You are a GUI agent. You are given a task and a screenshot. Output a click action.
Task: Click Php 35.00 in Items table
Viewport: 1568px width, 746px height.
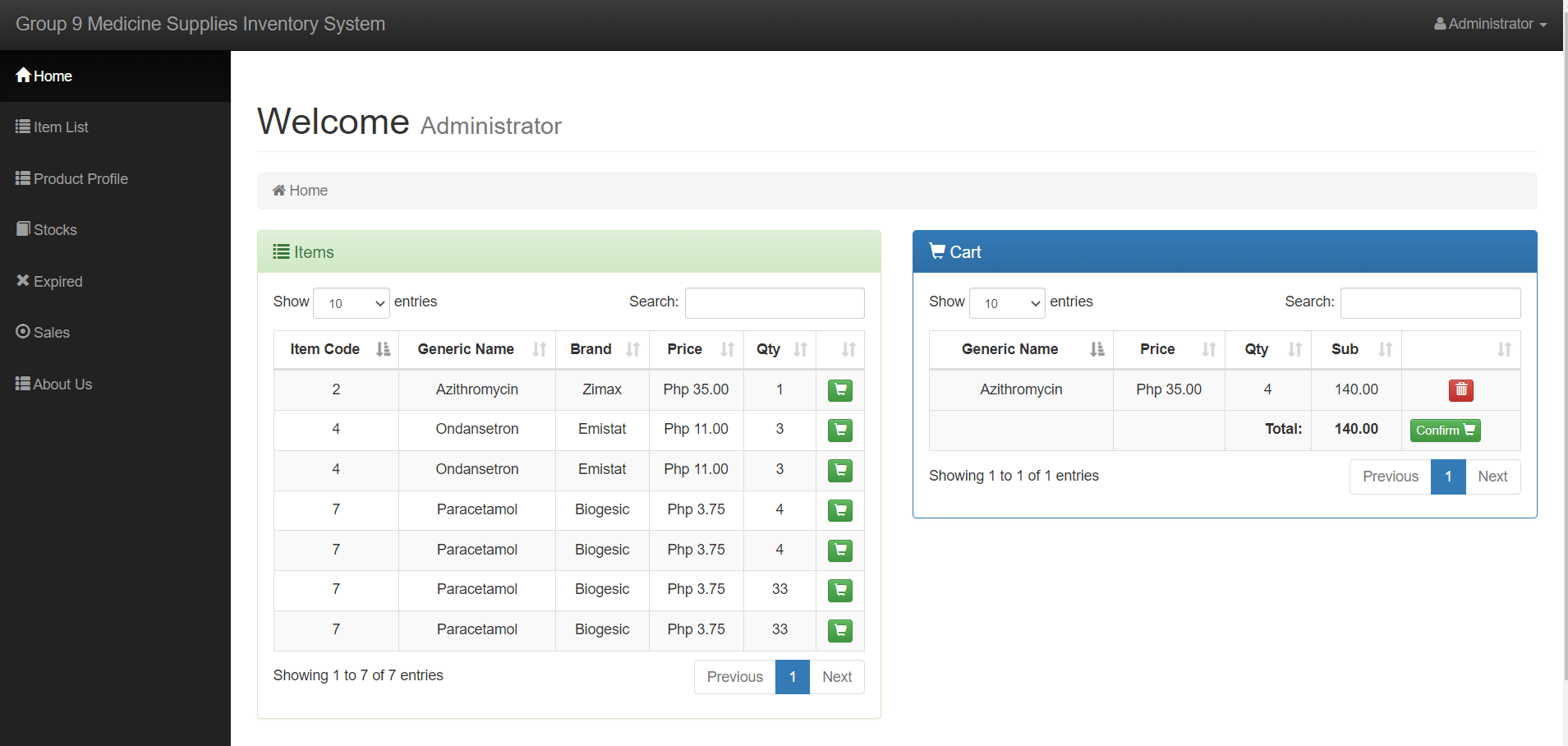pyautogui.click(x=697, y=389)
